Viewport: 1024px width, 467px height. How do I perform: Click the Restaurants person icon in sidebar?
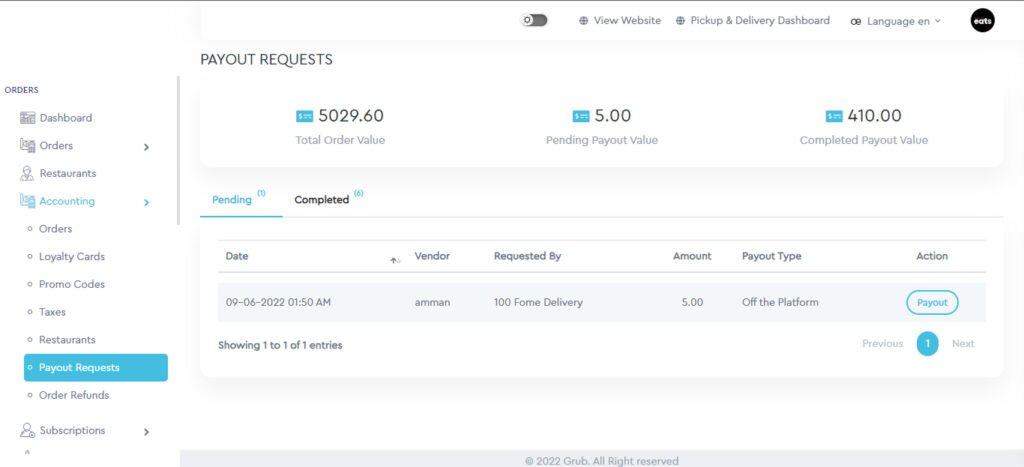pos(27,173)
